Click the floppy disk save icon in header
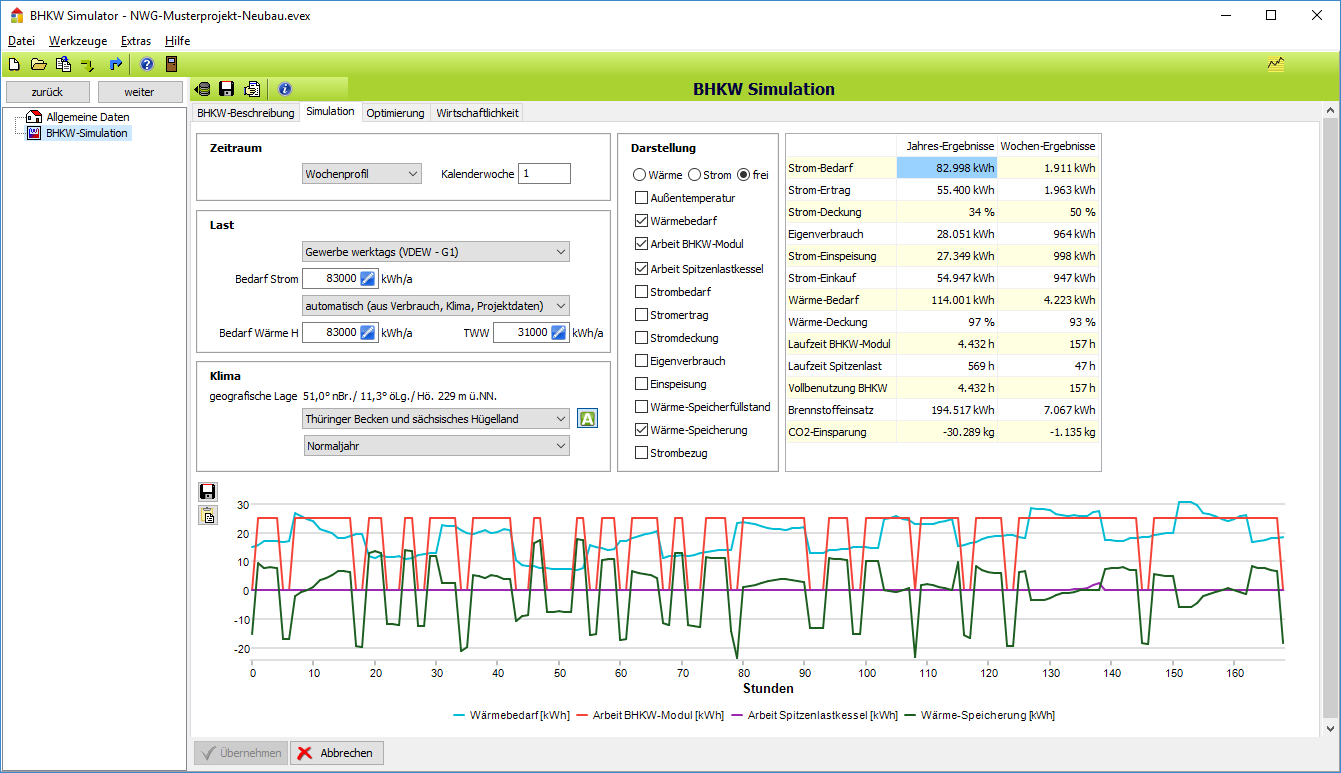 click(x=227, y=89)
